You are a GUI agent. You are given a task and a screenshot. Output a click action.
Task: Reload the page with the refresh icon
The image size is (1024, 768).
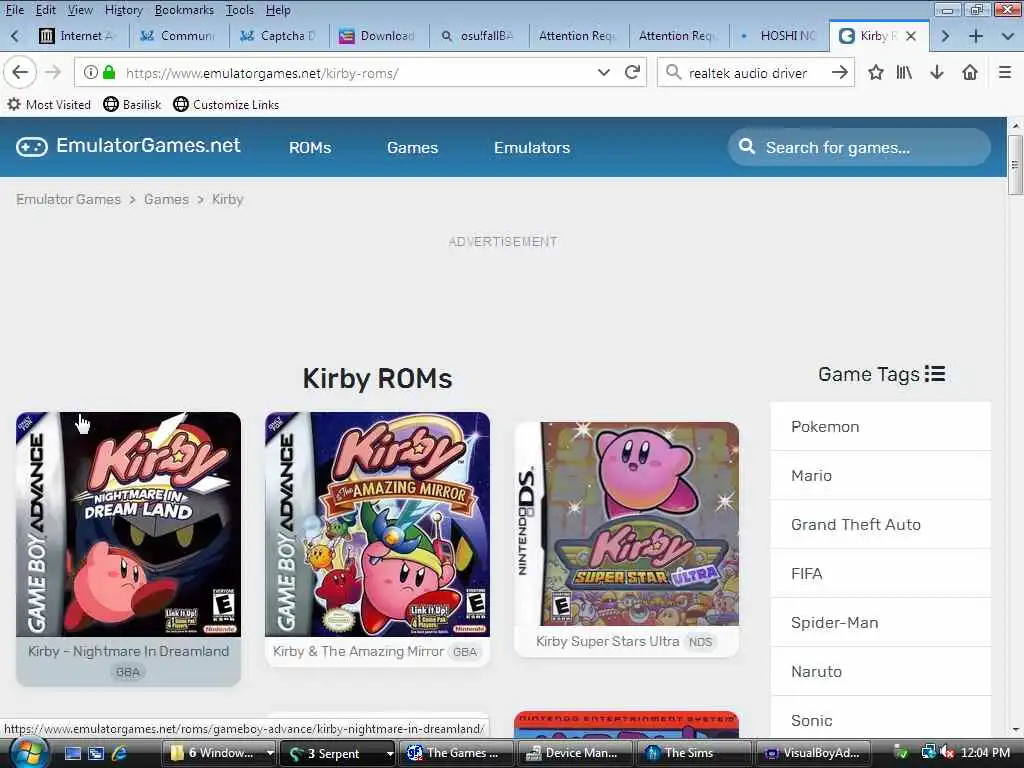[x=632, y=72]
